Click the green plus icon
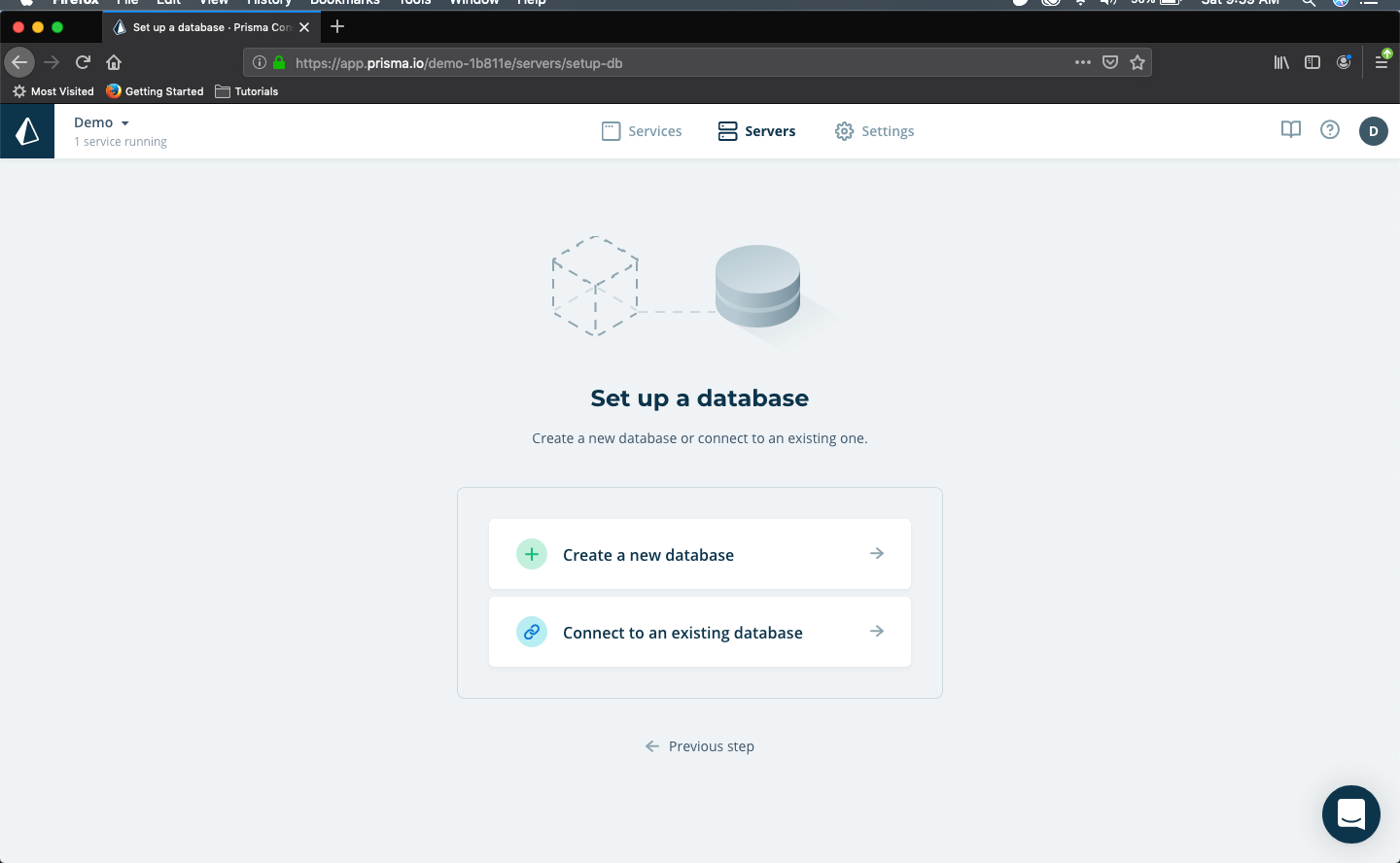1400x863 pixels. (x=532, y=554)
